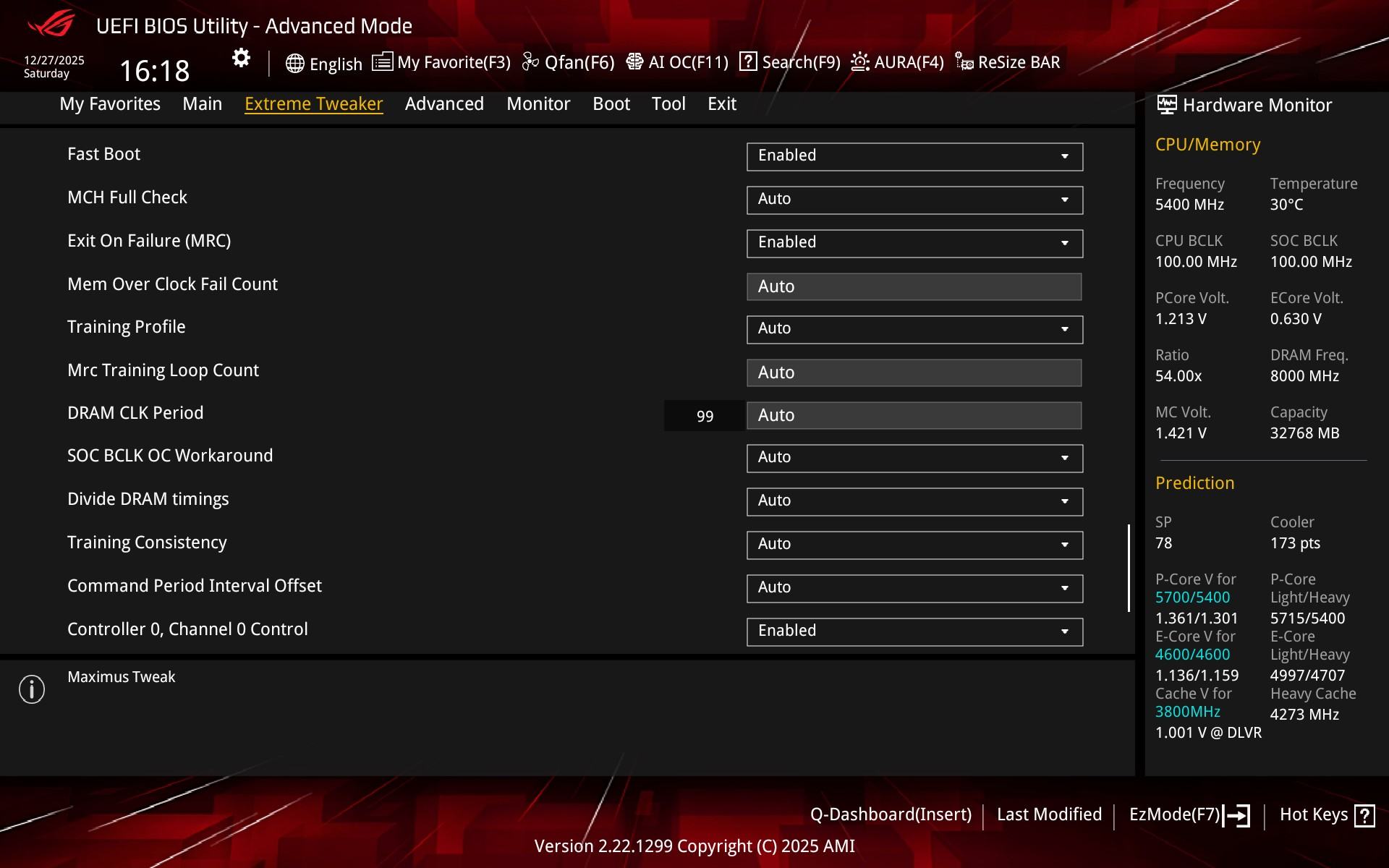Viewport: 1389px width, 868px height.
Task: Expand the Fast Boot dropdown
Action: click(914, 156)
